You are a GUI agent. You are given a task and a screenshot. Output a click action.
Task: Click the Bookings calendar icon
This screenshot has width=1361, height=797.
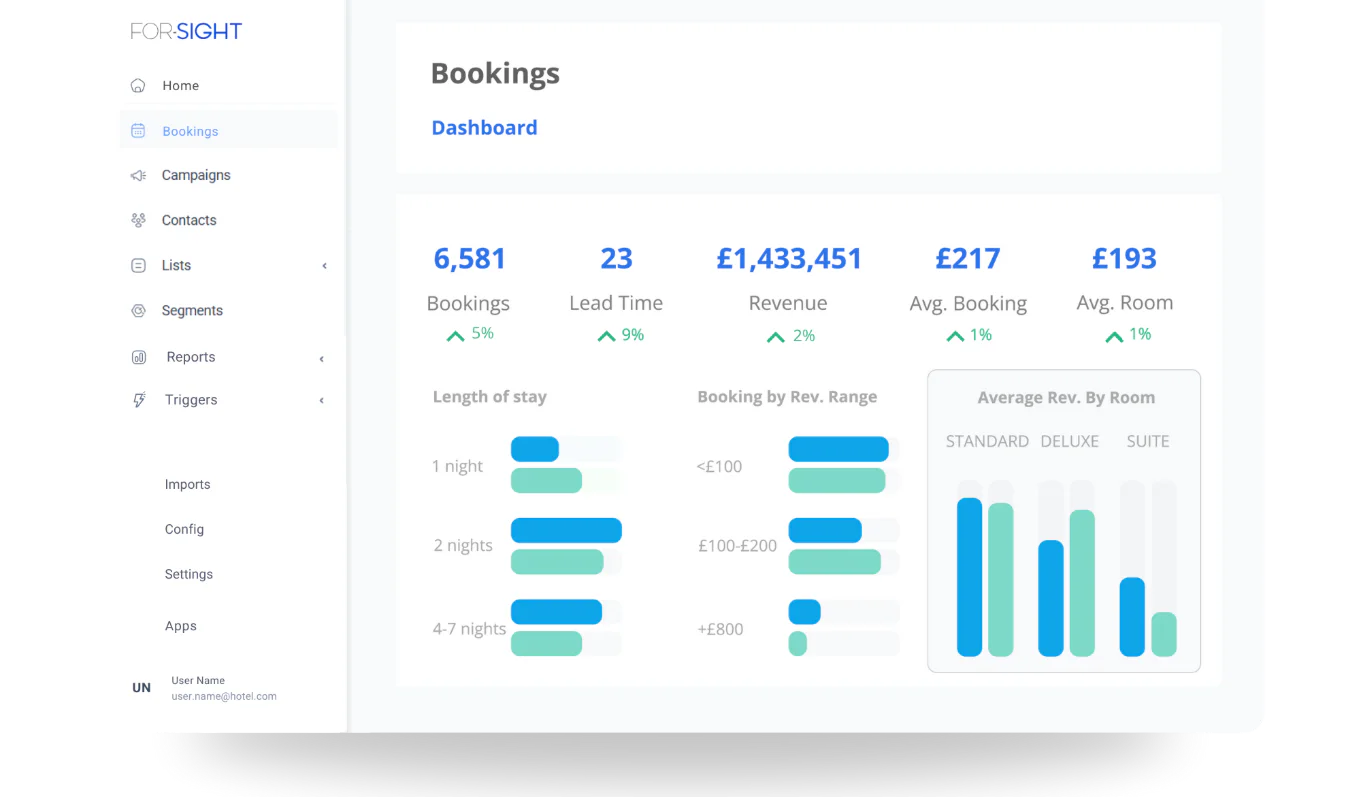point(138,131)
